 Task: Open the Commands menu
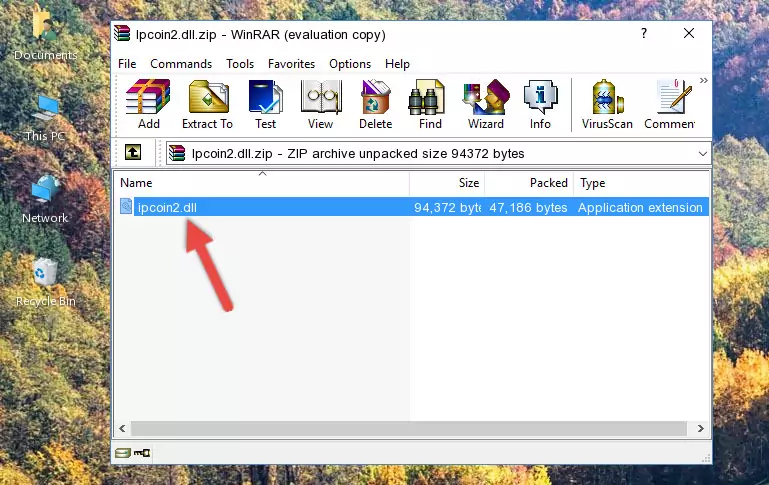click(x=181, y=64)
